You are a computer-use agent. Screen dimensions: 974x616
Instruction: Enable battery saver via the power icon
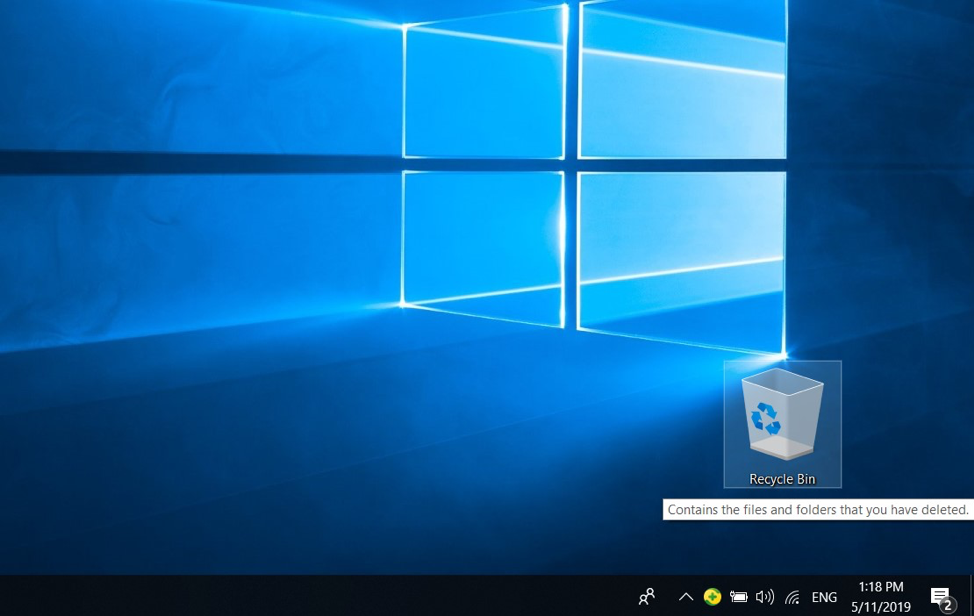point(740,596)
